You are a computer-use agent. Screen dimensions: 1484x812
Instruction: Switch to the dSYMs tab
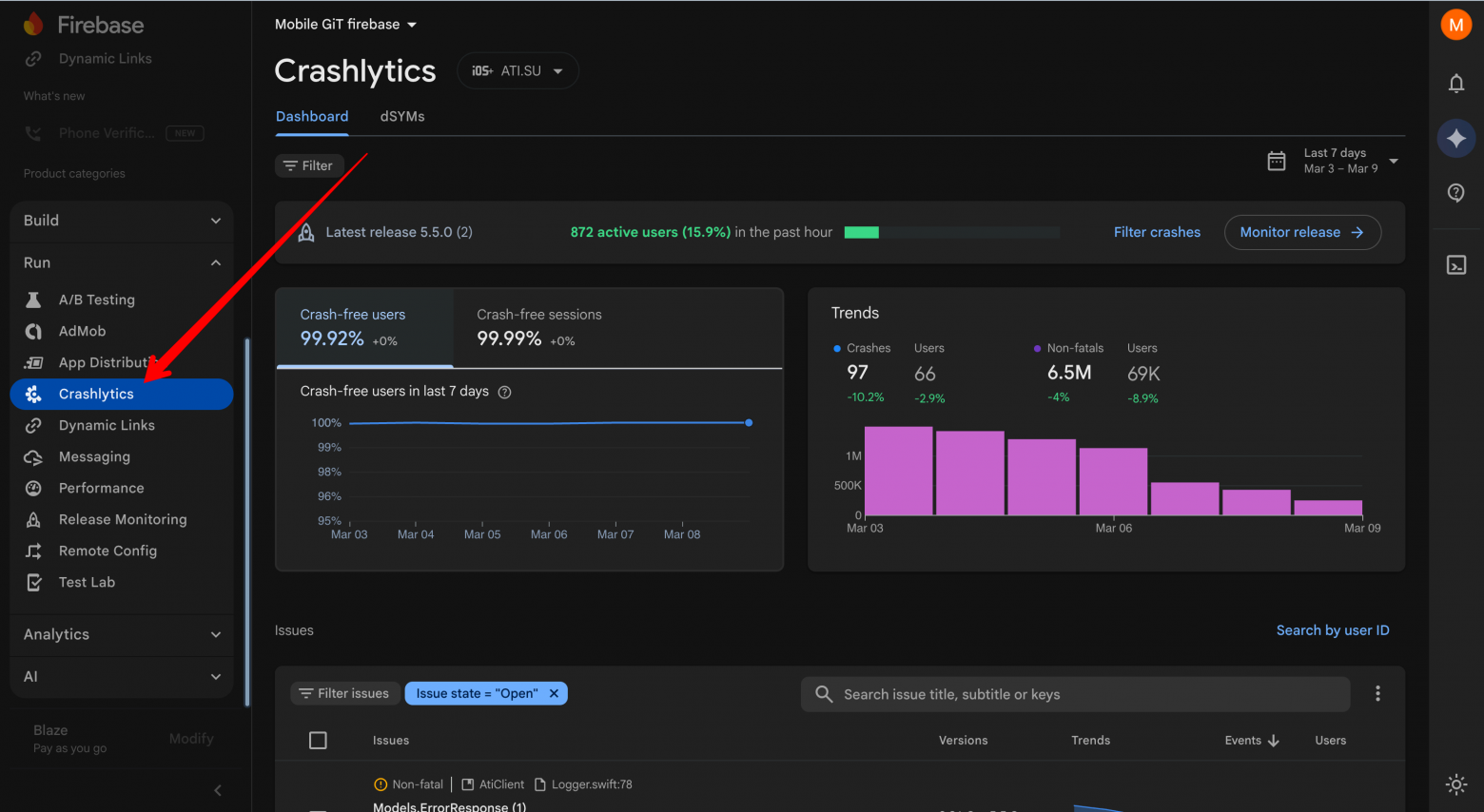(x=401, y=116)
